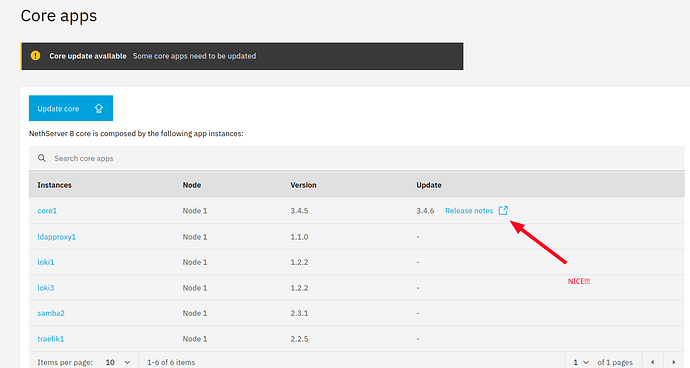Select the core1 version 3.4.5 cell

tap(299, 211)
